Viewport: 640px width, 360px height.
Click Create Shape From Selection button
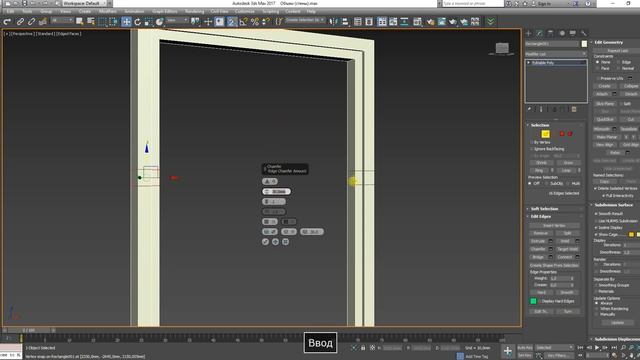tap(554, 265)
